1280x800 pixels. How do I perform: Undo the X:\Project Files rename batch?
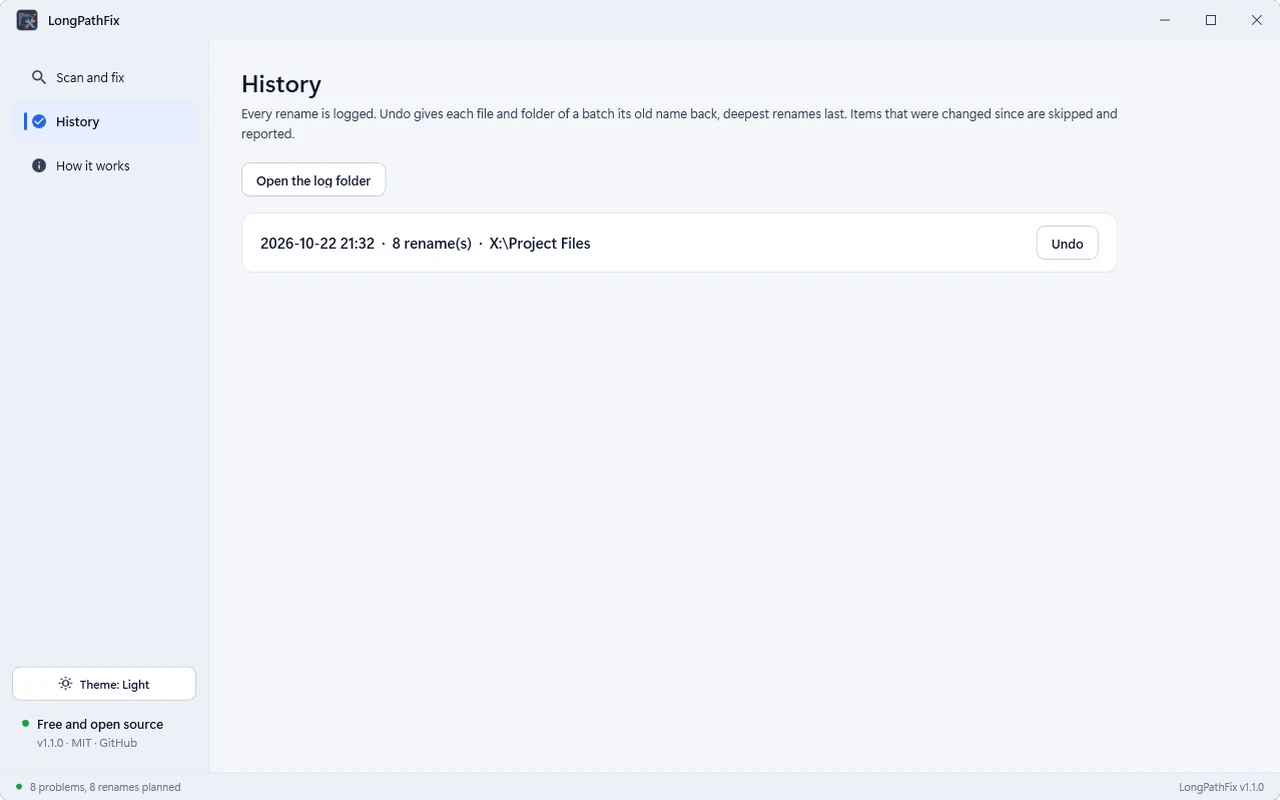(x=1067, y=243)
